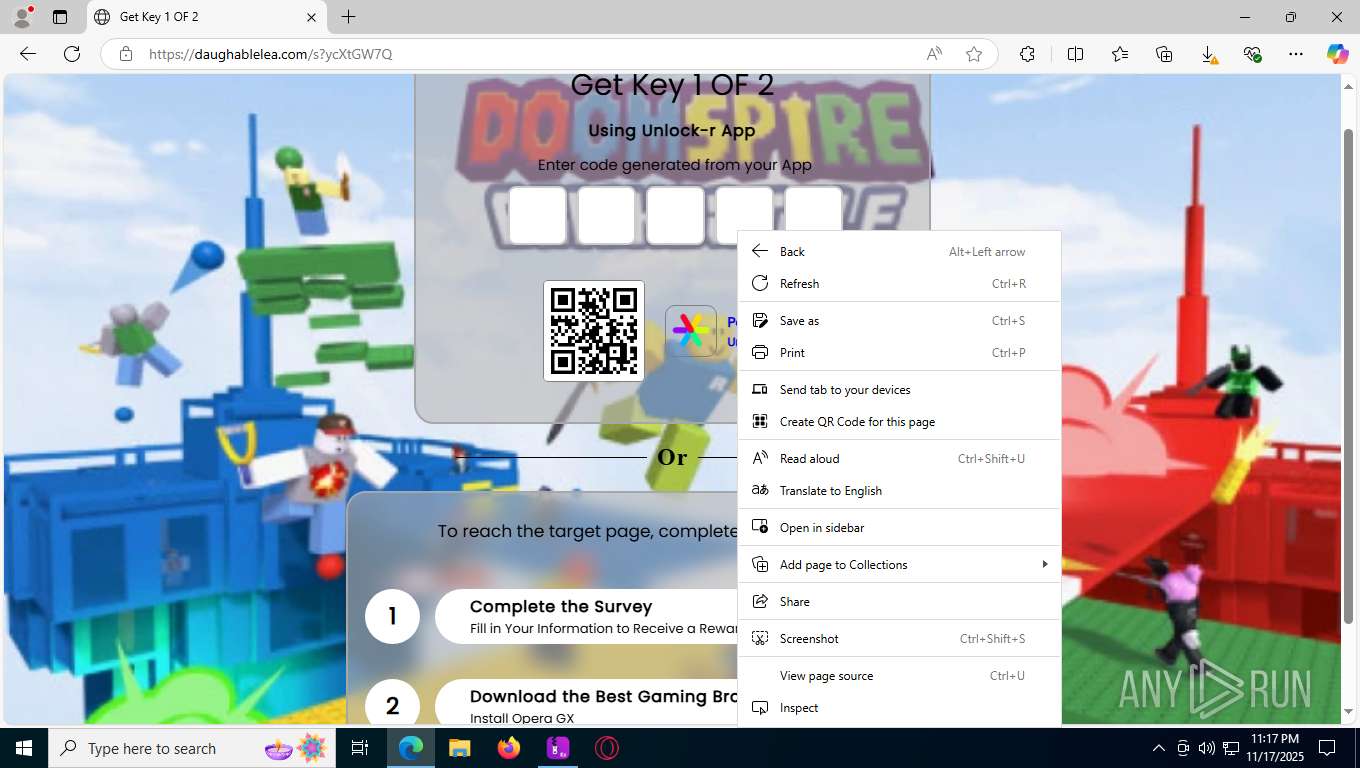Open Downloads icon with warning

[1208, 54]
